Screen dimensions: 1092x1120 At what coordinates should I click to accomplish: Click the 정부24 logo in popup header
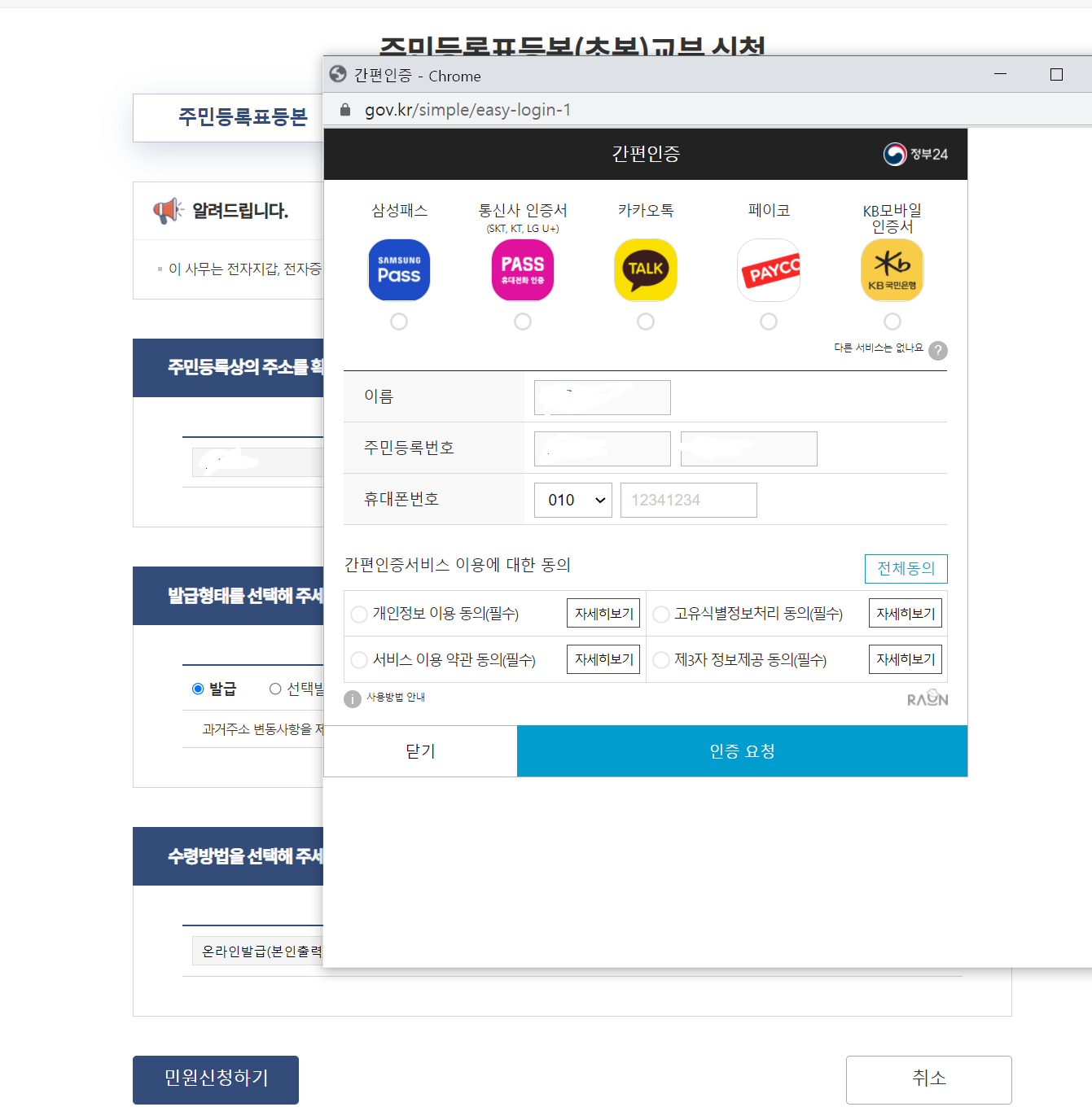click(916, 154)
